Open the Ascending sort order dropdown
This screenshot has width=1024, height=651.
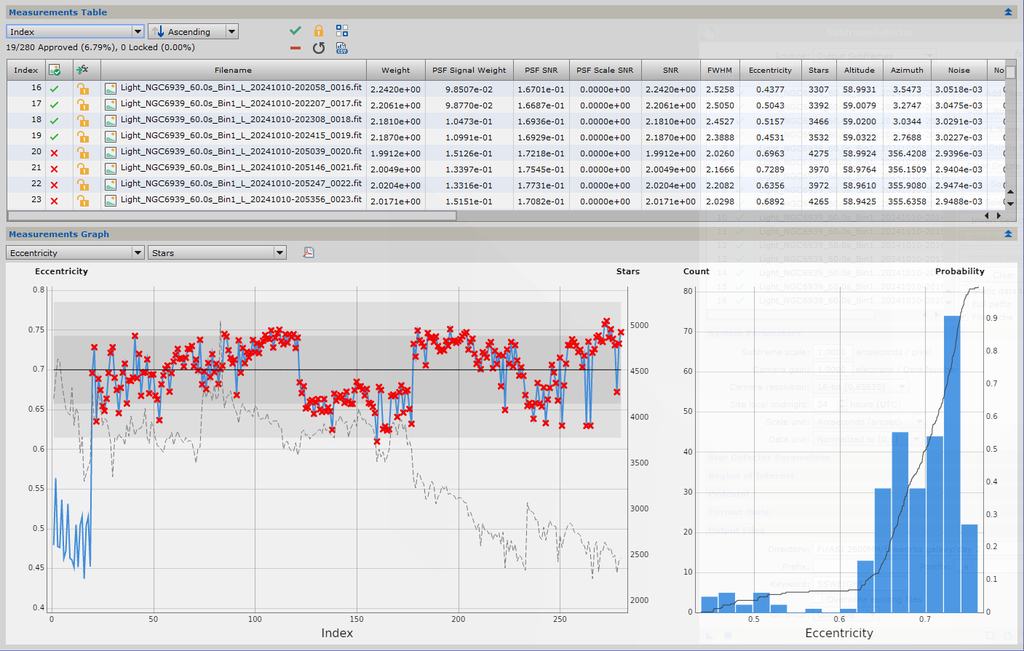tap(193, 31)
